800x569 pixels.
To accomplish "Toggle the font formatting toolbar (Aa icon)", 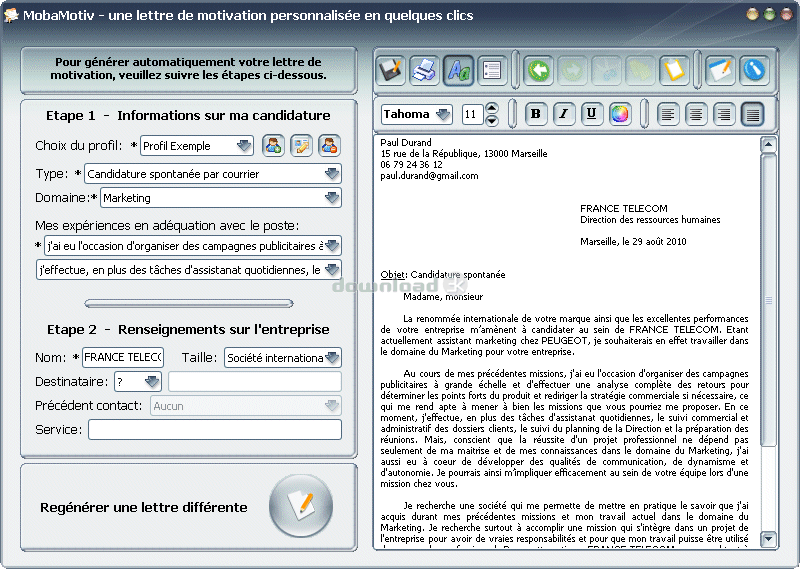I will [458, 70].
